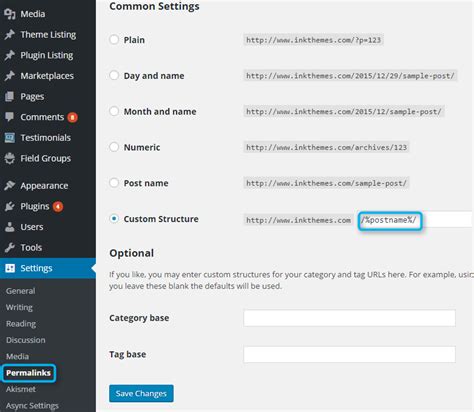Click the Media icon in sidebar
The image size is (474, 412).
pos(10,14)
